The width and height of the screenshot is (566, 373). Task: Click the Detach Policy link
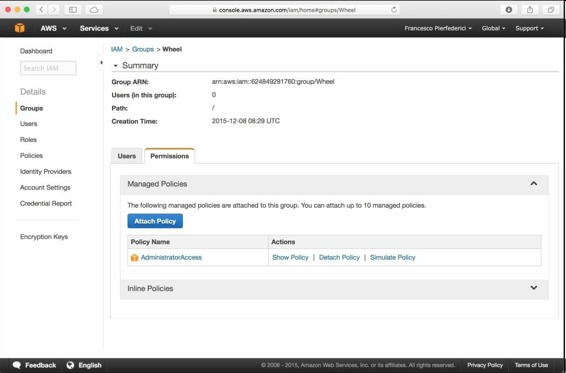point(339,257)
